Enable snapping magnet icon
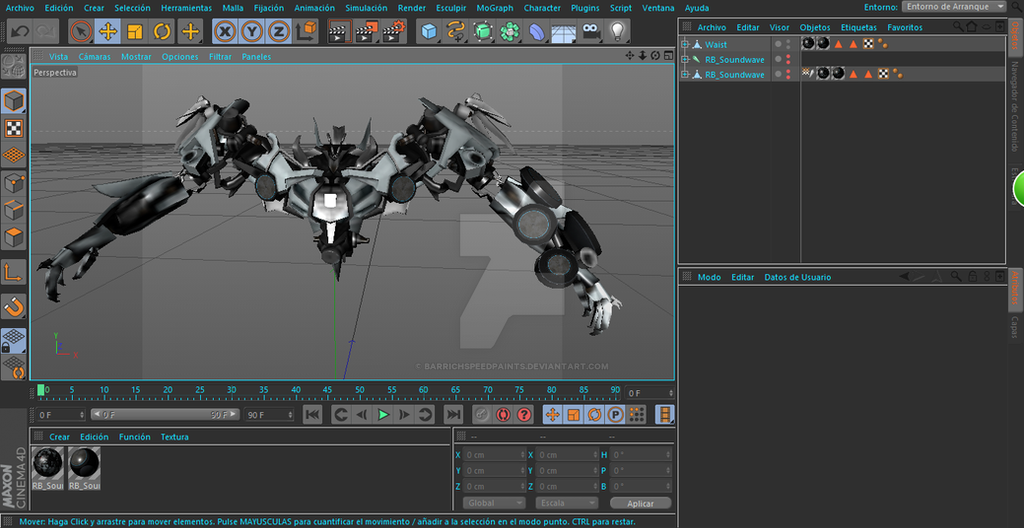1024x528 pixels. tap(14, 306)
